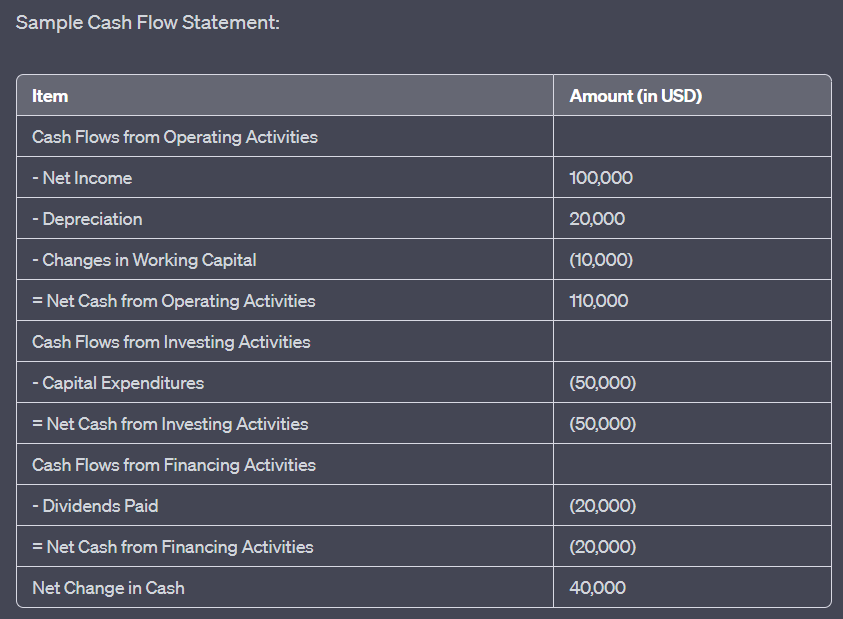Click the 100,000 Net Income amount
843x619 pixels.
(x=601, y=178)
